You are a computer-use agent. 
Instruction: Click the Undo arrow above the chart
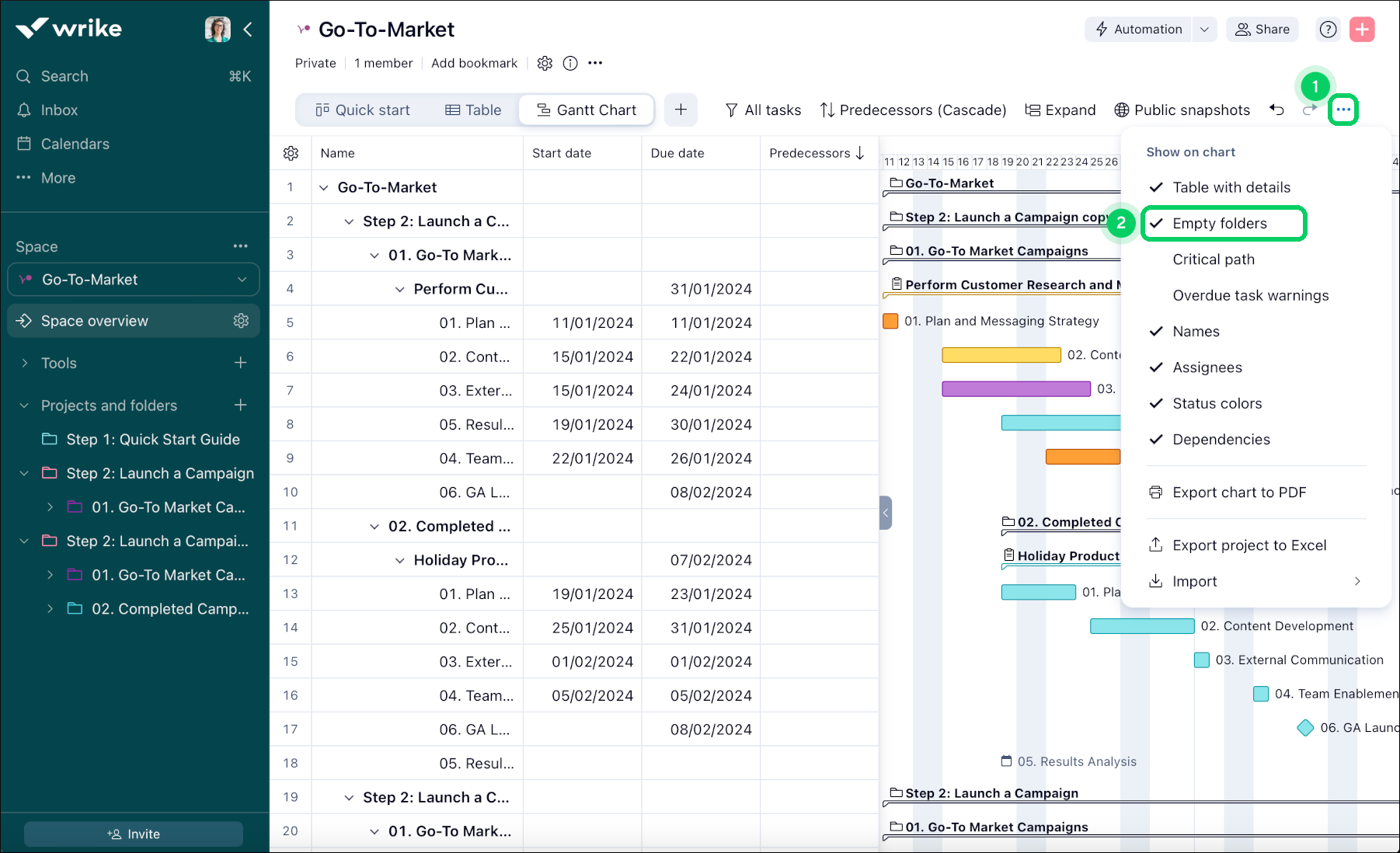pos(1276,110)
